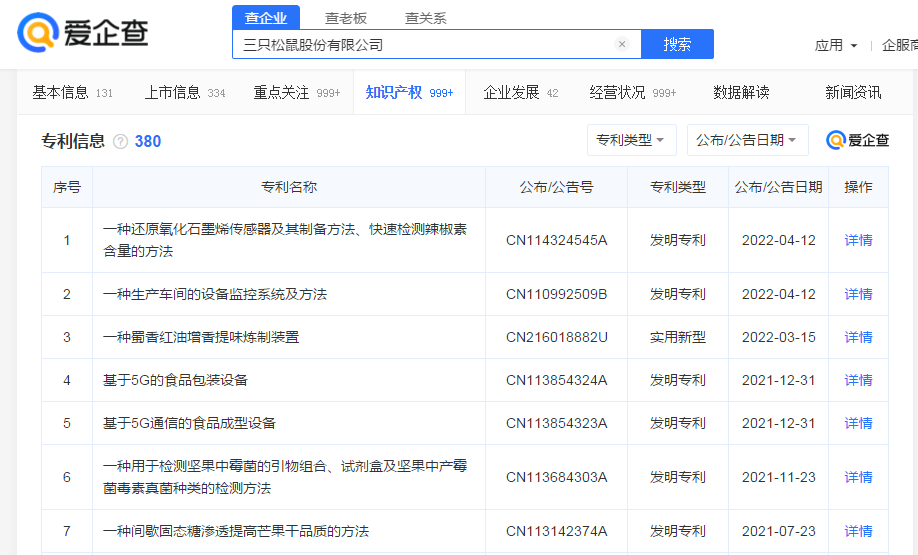Click the 检测坚果中霉菌 patent name

(x=285, y=477)
